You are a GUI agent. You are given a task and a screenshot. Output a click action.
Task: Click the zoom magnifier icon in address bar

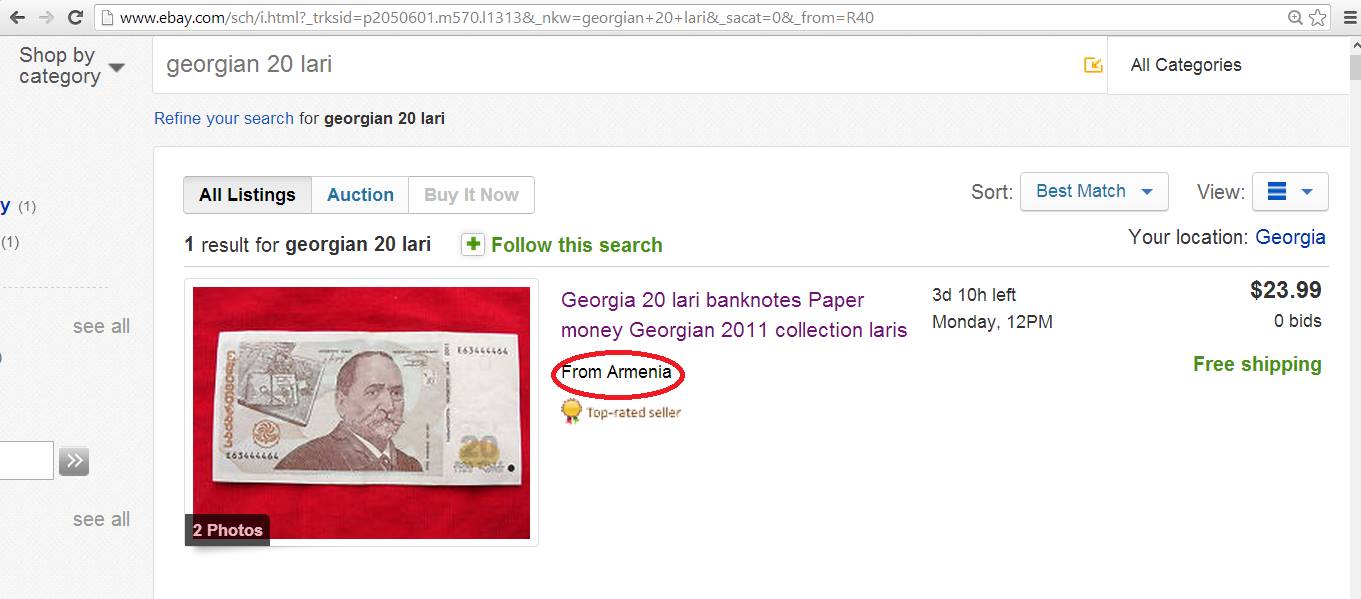1295,17
